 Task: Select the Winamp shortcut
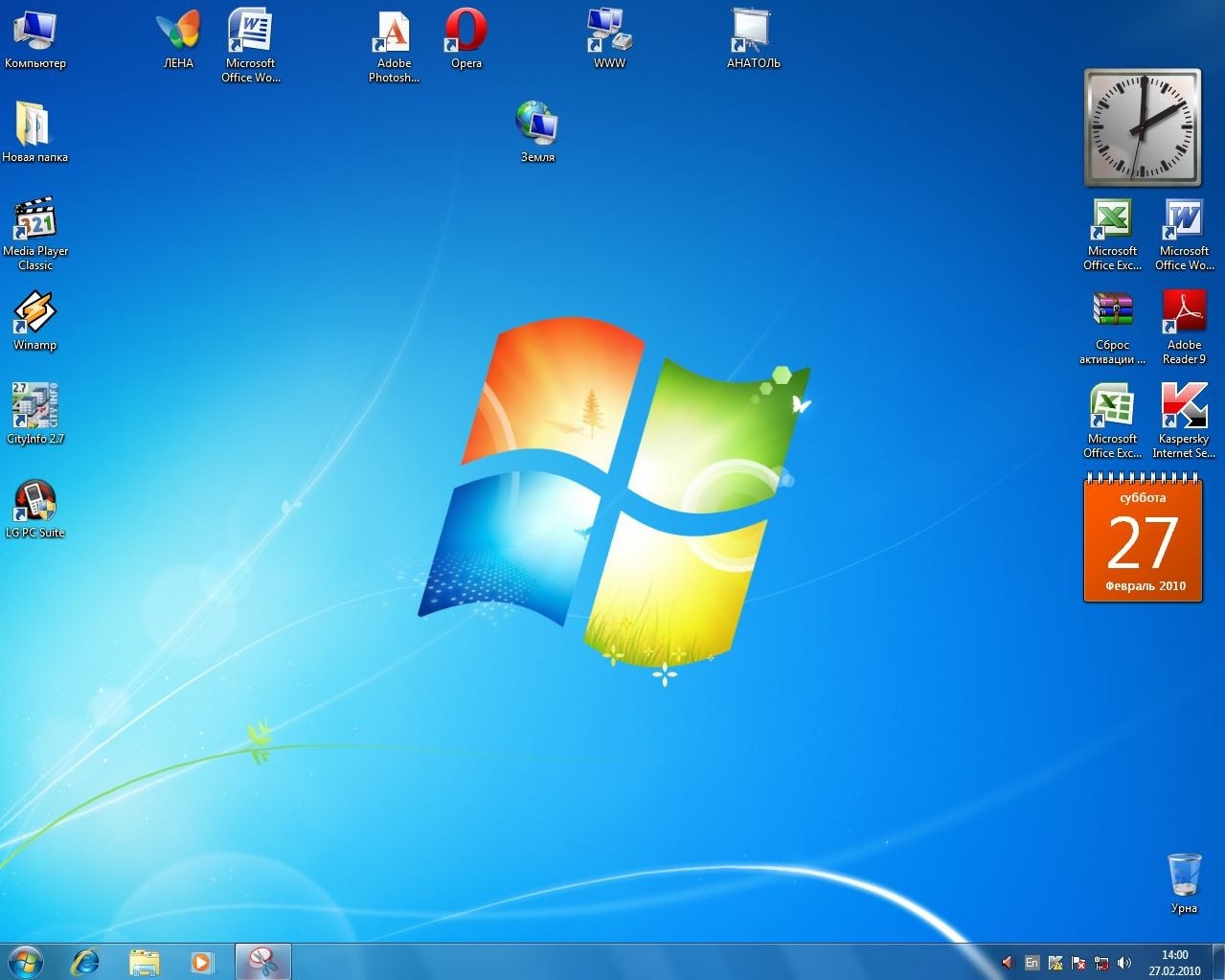35,320
